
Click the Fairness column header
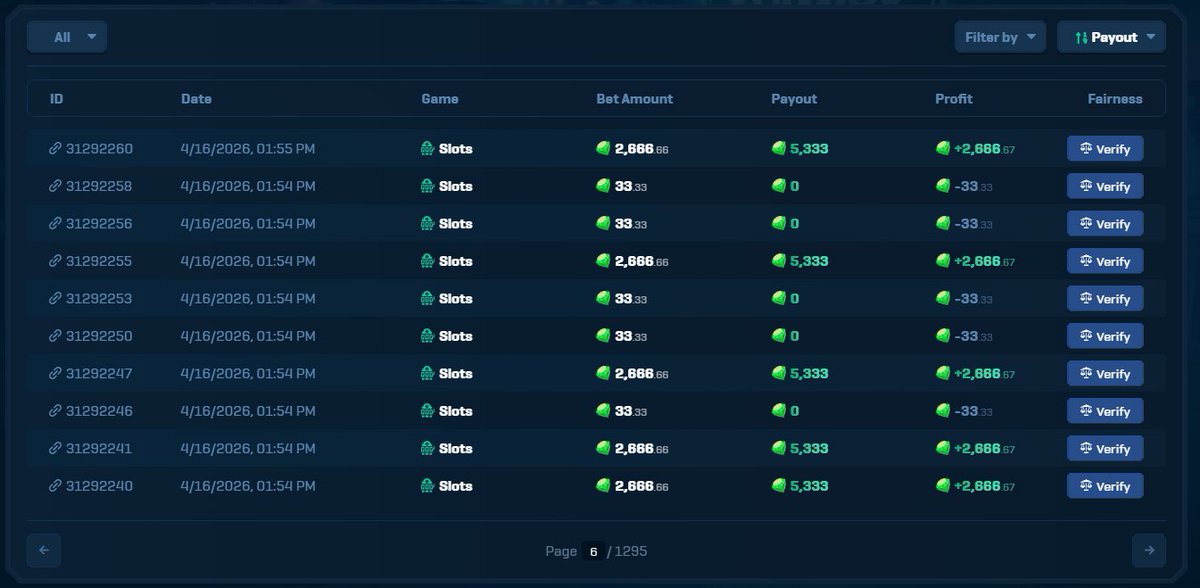tap(1115, 99)
